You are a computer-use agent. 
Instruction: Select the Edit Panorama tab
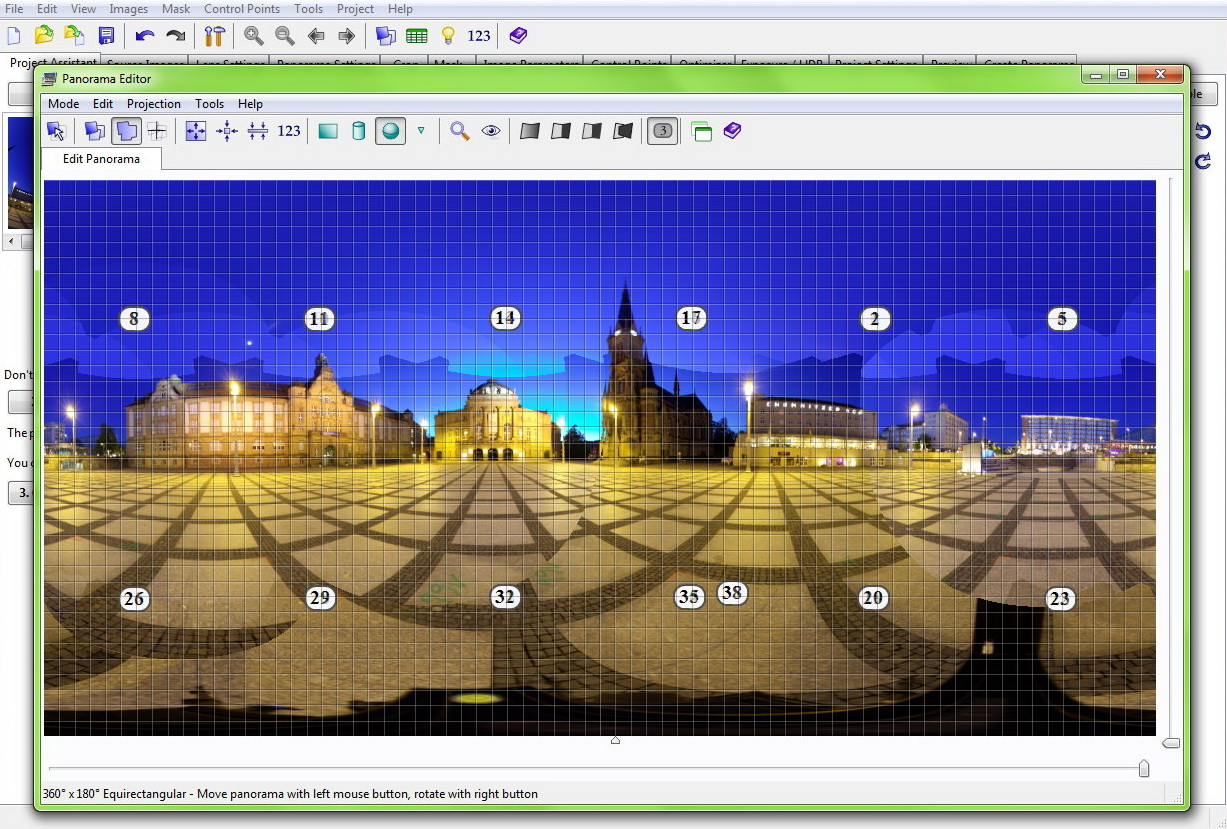point(101,159)
